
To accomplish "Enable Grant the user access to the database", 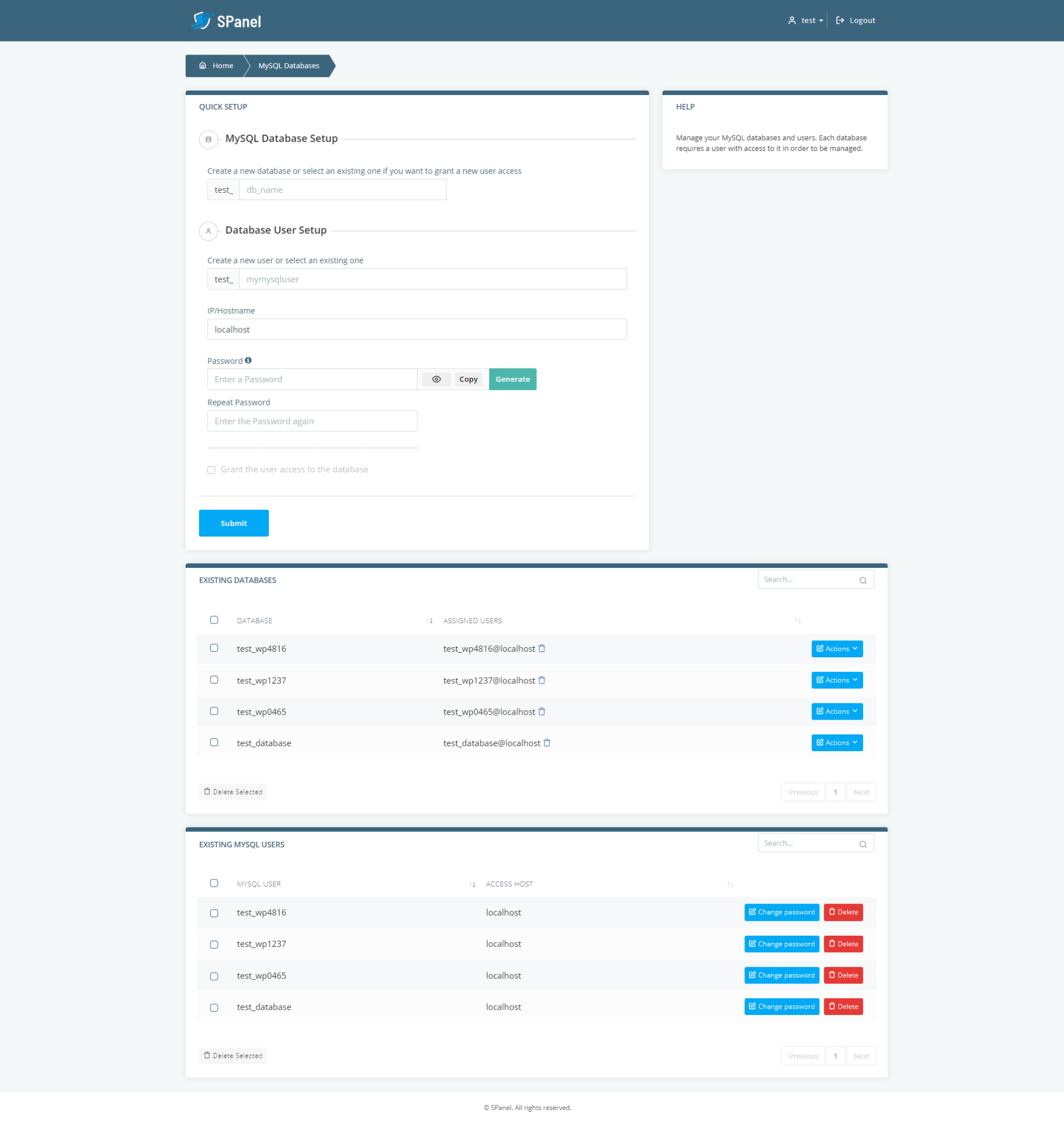I will 210,470.
